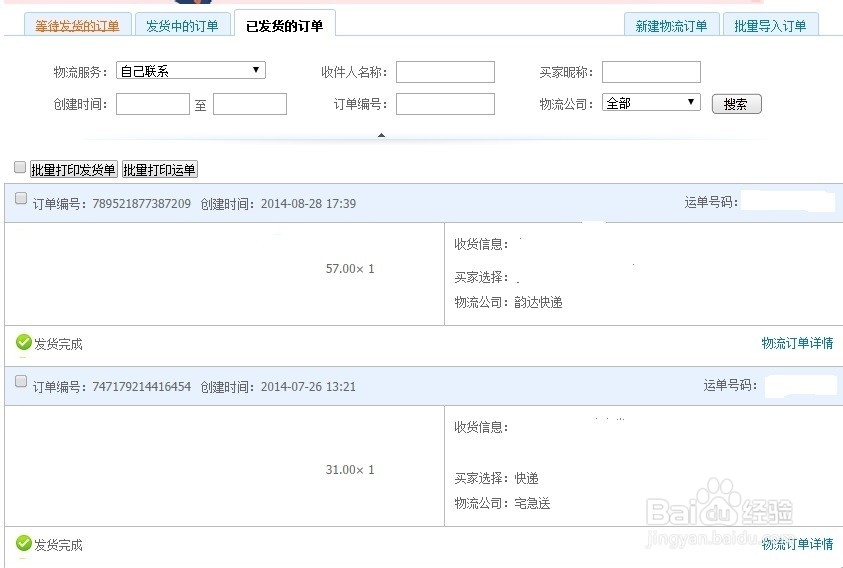Click the 创建时间 end date field
Image resolution: width=843 pixels, height=568 pixels.
pyautogui.click(x=250, y=104)
